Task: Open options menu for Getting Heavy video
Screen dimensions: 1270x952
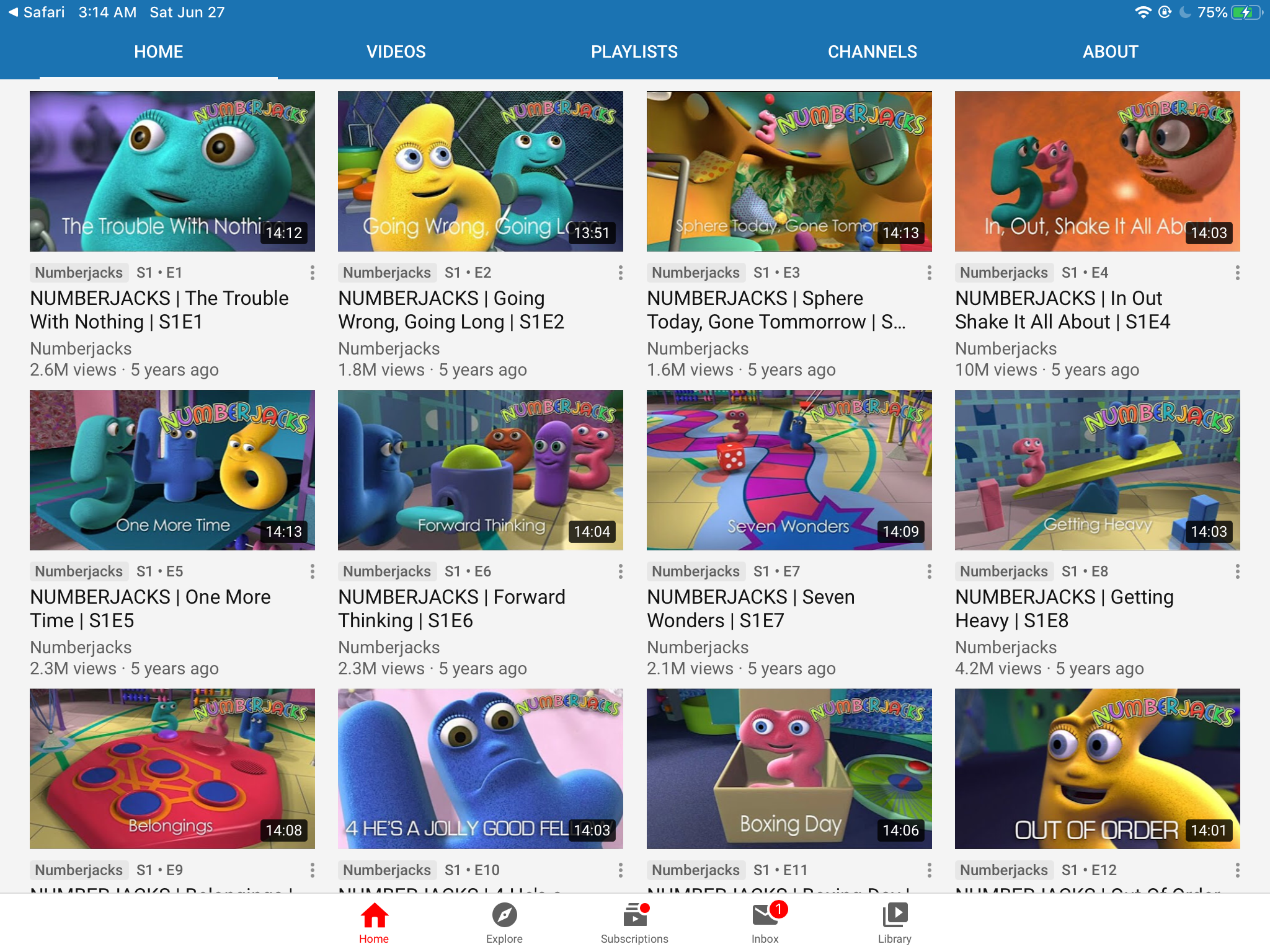Action: [1237, 571]
